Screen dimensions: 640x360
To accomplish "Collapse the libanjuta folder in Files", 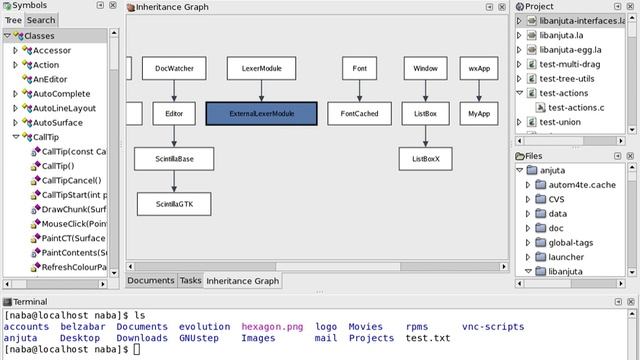I will pos(528,271).
